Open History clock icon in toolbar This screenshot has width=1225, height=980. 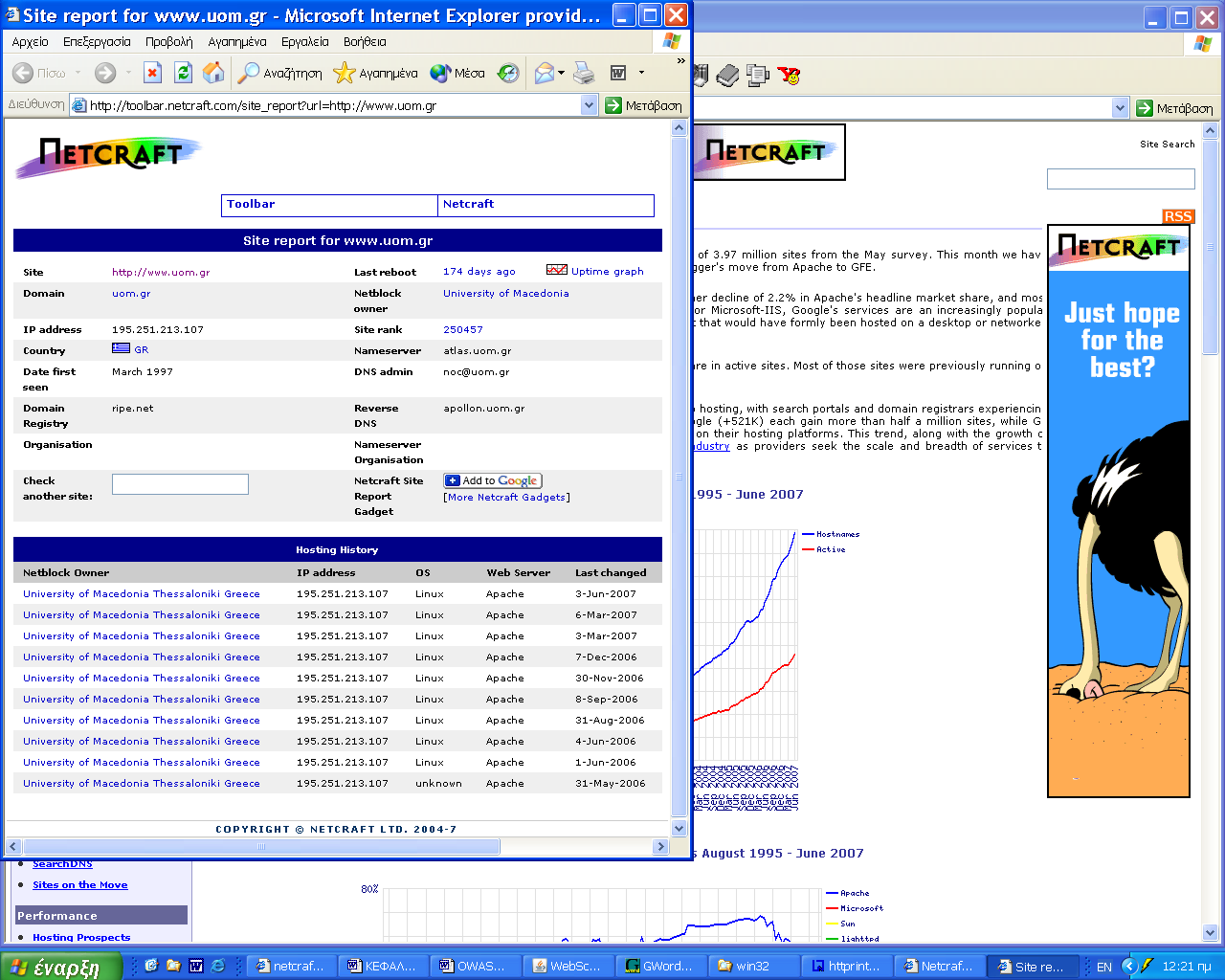pyautogui.click(x=508, y=73)
